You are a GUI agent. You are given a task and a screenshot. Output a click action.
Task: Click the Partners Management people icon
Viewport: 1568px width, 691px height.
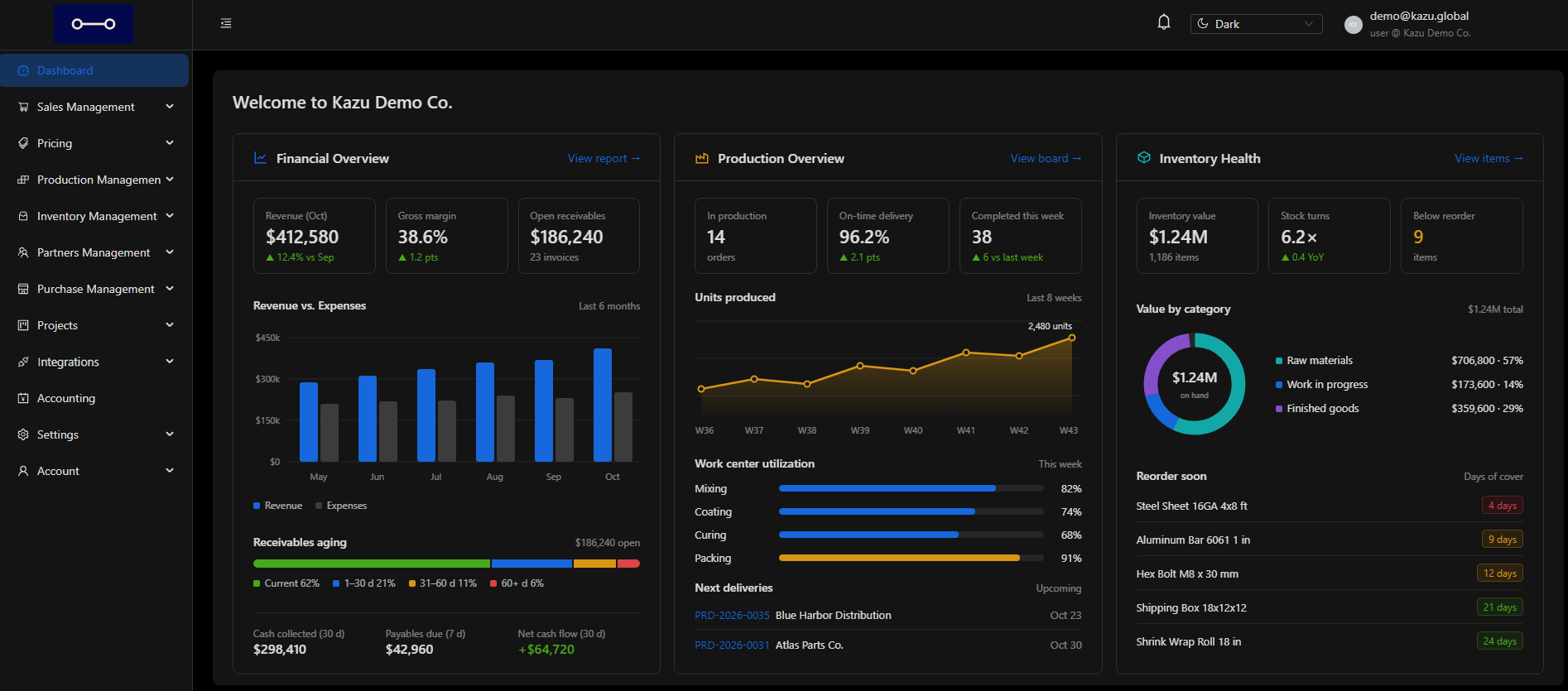click(x=23, y=252)
